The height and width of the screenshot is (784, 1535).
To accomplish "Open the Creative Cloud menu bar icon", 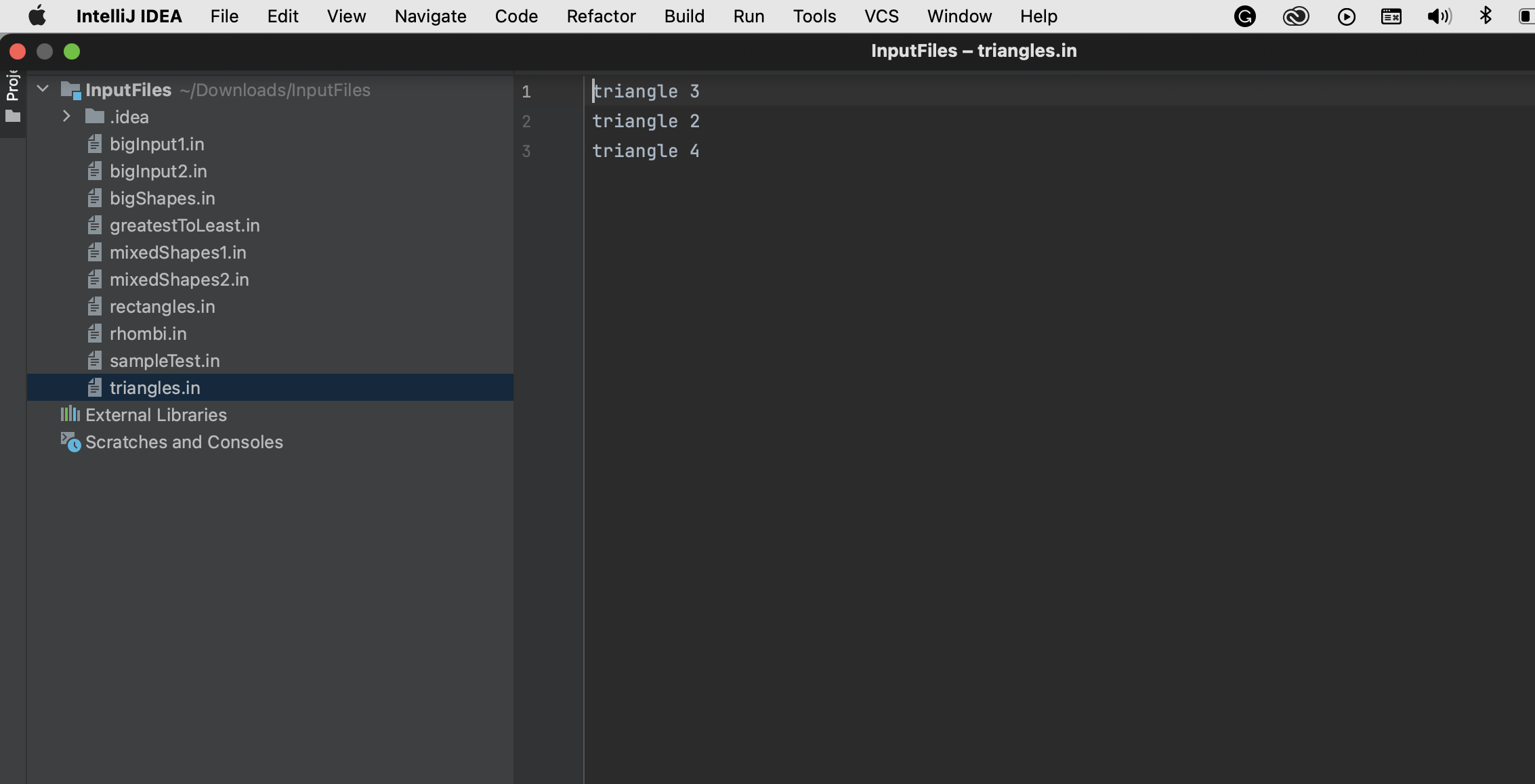I will 1295,16.
